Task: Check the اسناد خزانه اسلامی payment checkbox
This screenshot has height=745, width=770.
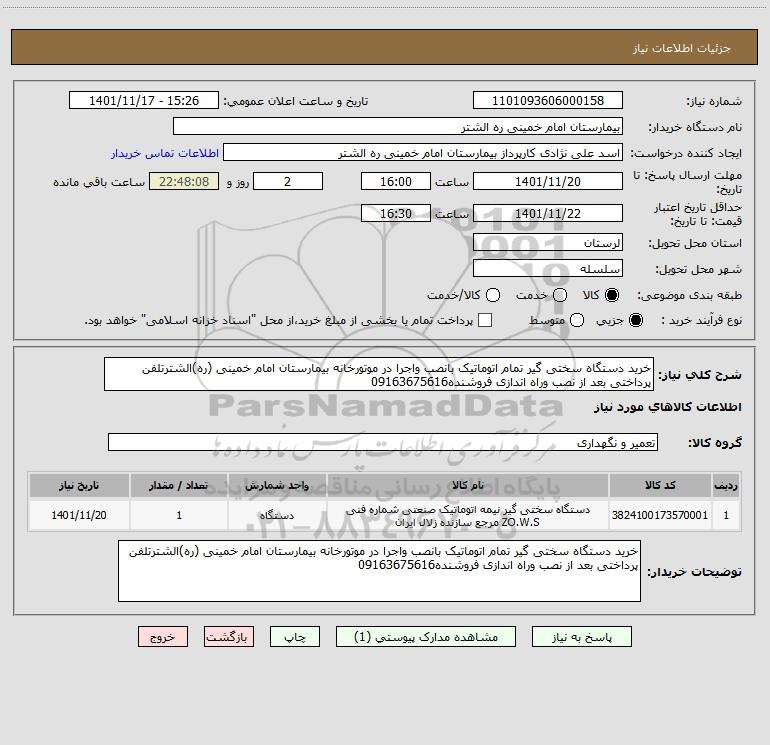Action: tap(485, 320)
